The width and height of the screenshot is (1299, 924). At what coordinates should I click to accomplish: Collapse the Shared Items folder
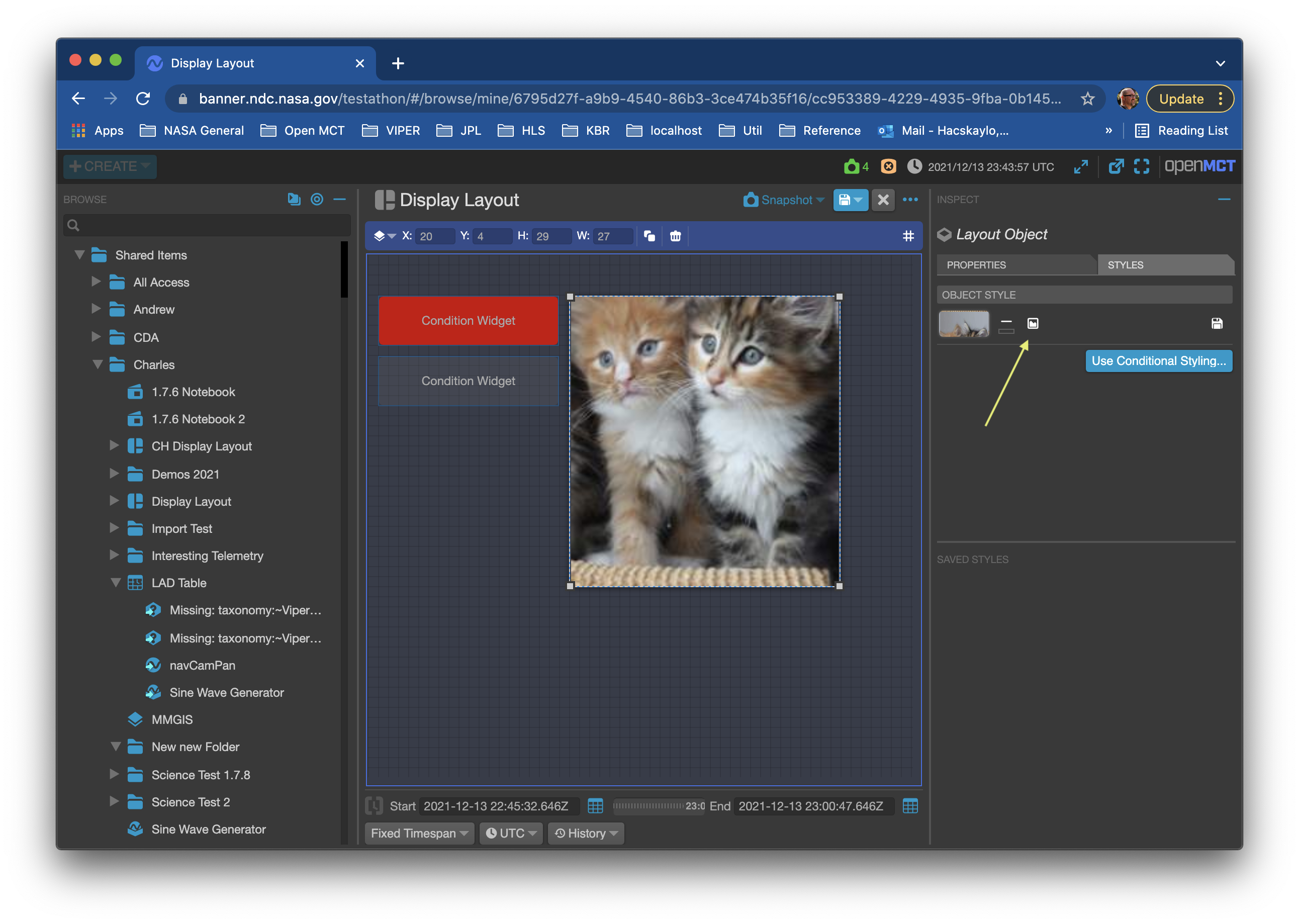(79, 254)
